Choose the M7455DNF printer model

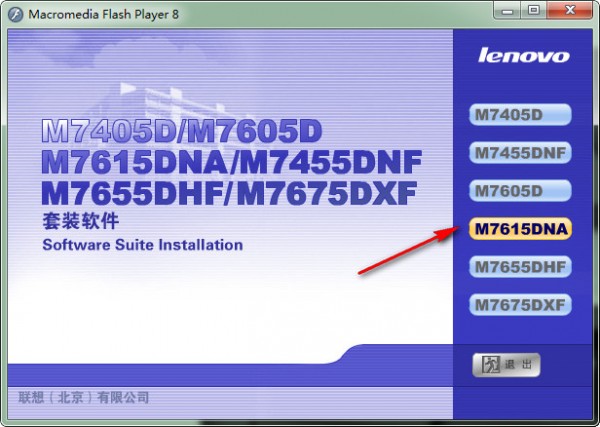520,153
